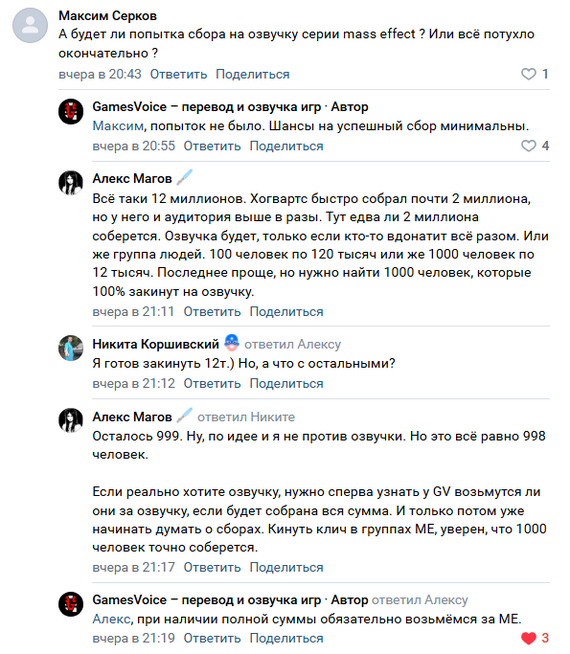Click the mention 'Алекс' in the last reply
Viewport: 570px width, 654px height.
coord(111,619)
